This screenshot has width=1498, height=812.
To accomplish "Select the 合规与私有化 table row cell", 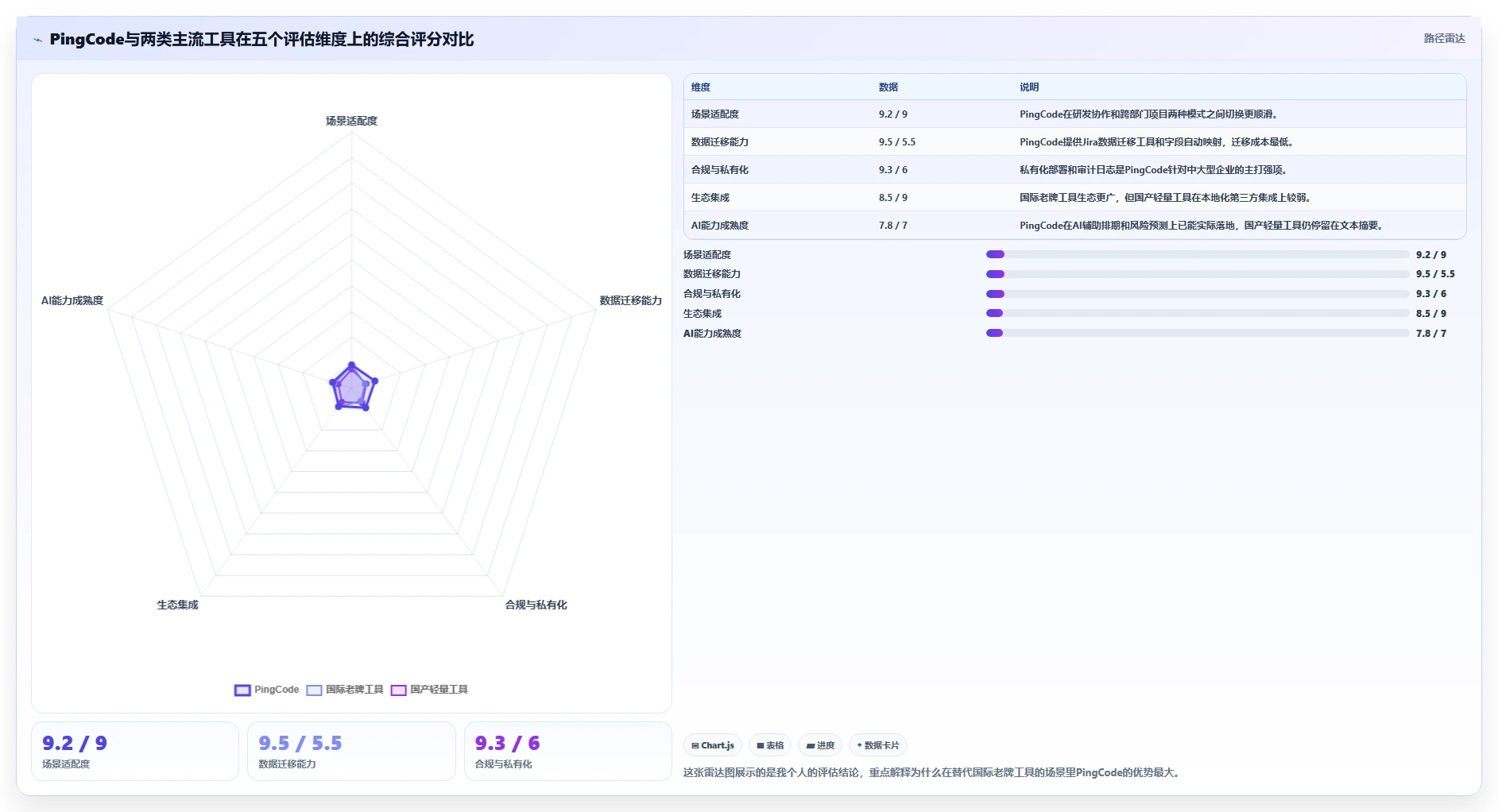I will [x=720, y=170].
